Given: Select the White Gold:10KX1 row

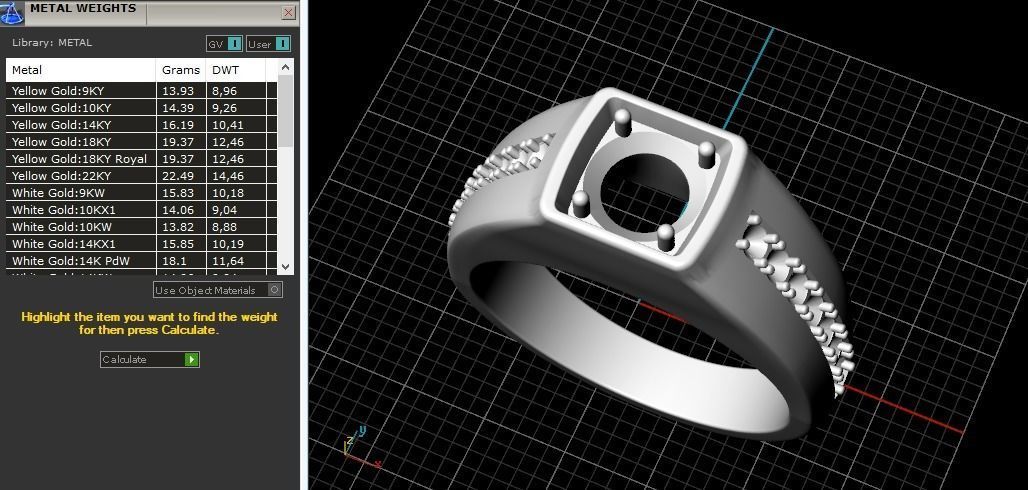Looking at the screenshot, I should pos(142,210).
